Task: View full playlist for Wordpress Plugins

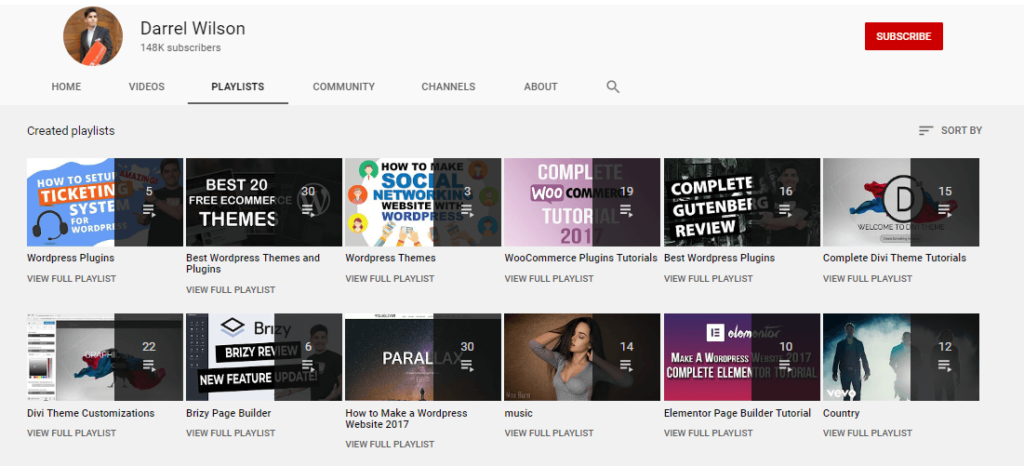Action: (71, 279)
